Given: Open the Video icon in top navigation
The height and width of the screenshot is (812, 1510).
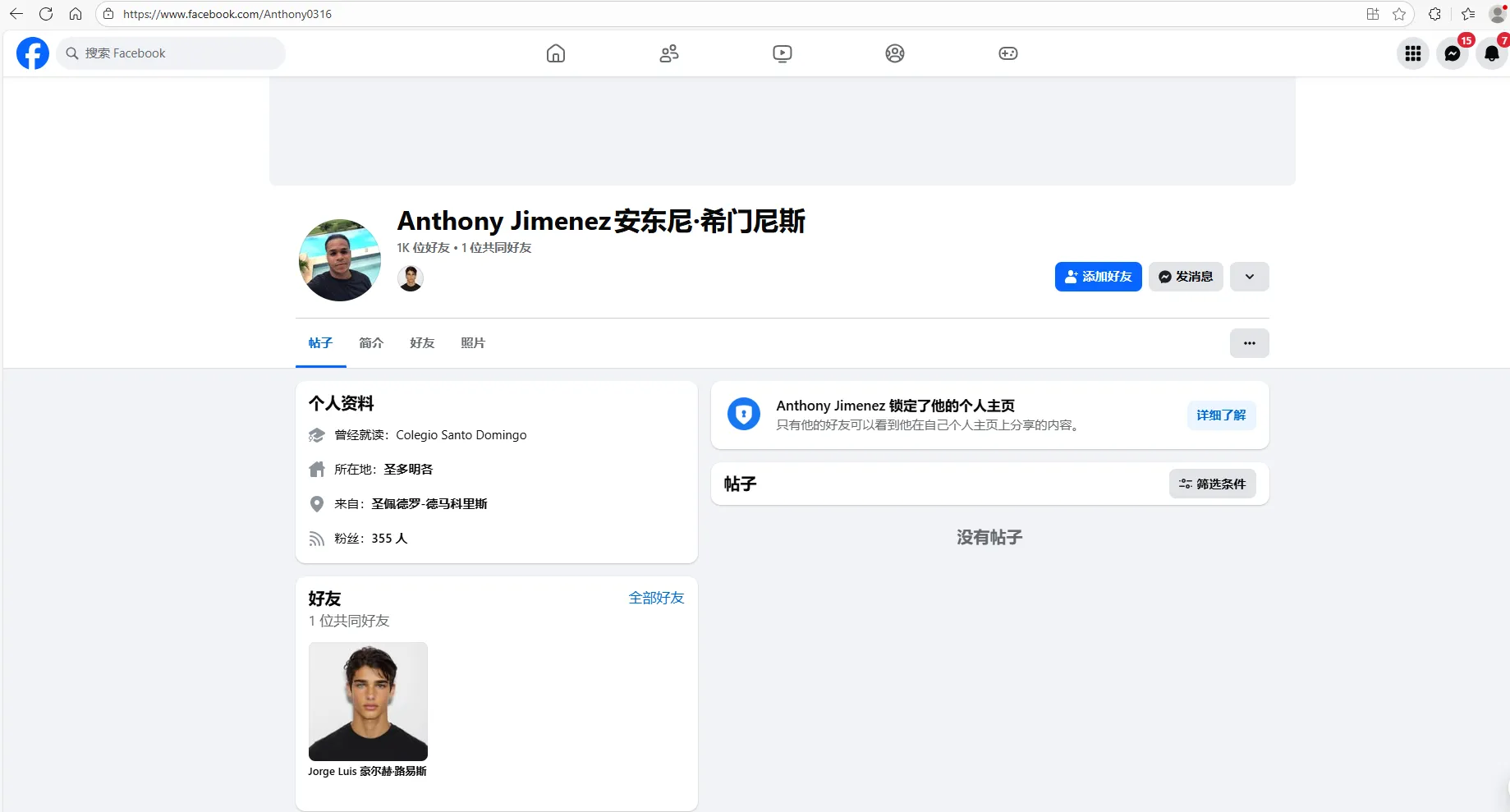Looking at the screenshot, I should 781,53.
